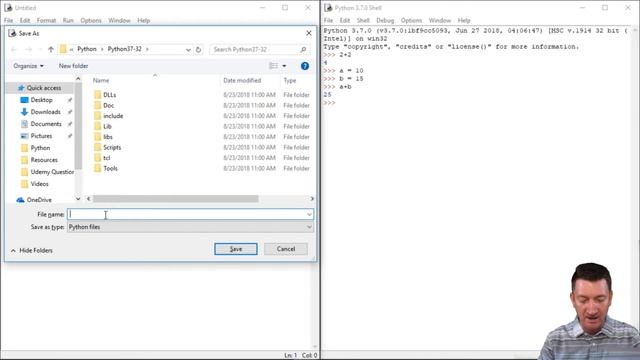The image size is (640, 360).
Task: Click the navigation pane scroll down arrow
Action: [x=78, y=199]
